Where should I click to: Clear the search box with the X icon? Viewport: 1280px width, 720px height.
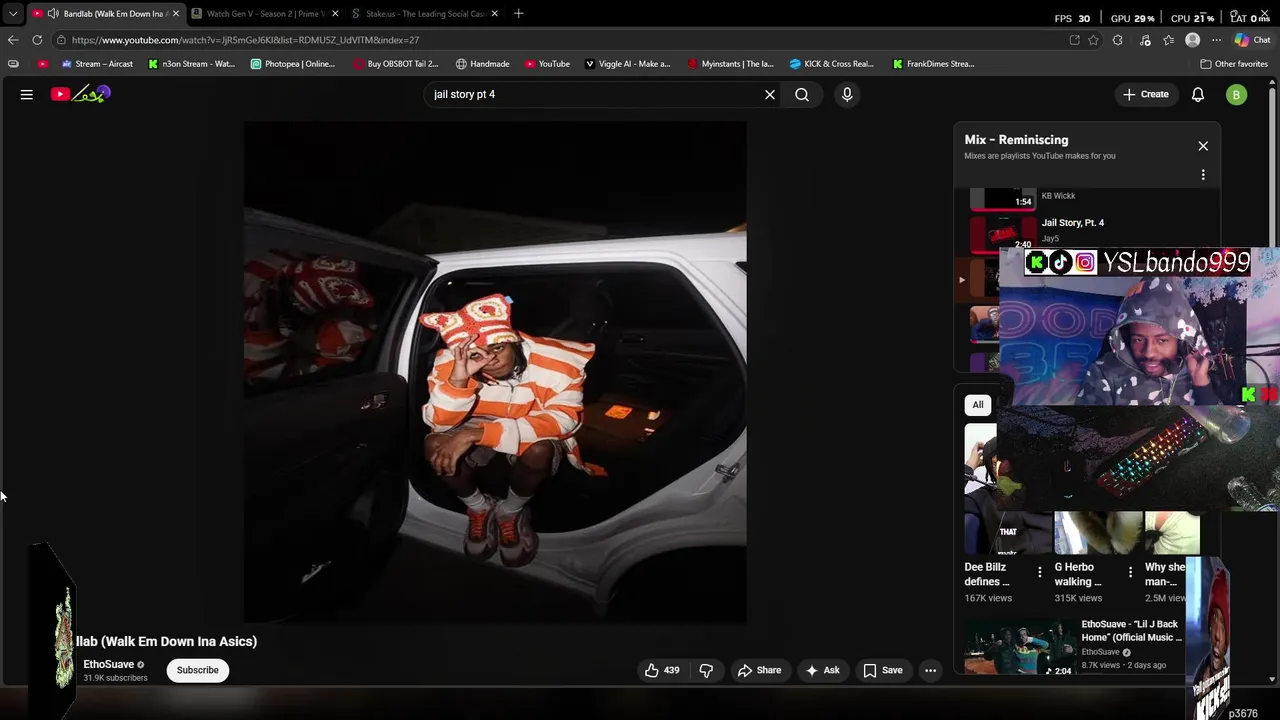(770, 94)
